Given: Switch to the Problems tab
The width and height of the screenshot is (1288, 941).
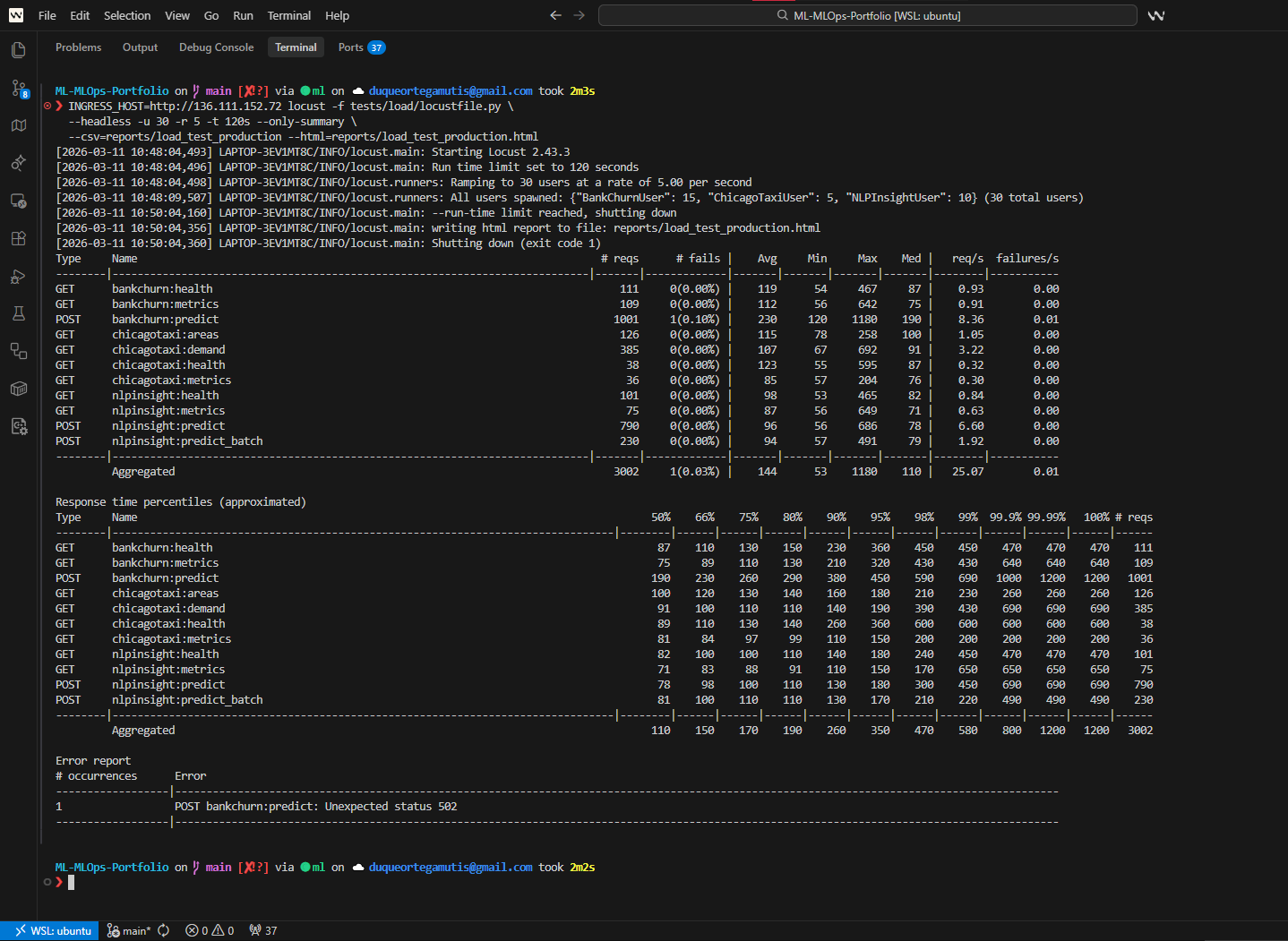Looking at the screenshot, I should 78,47.
